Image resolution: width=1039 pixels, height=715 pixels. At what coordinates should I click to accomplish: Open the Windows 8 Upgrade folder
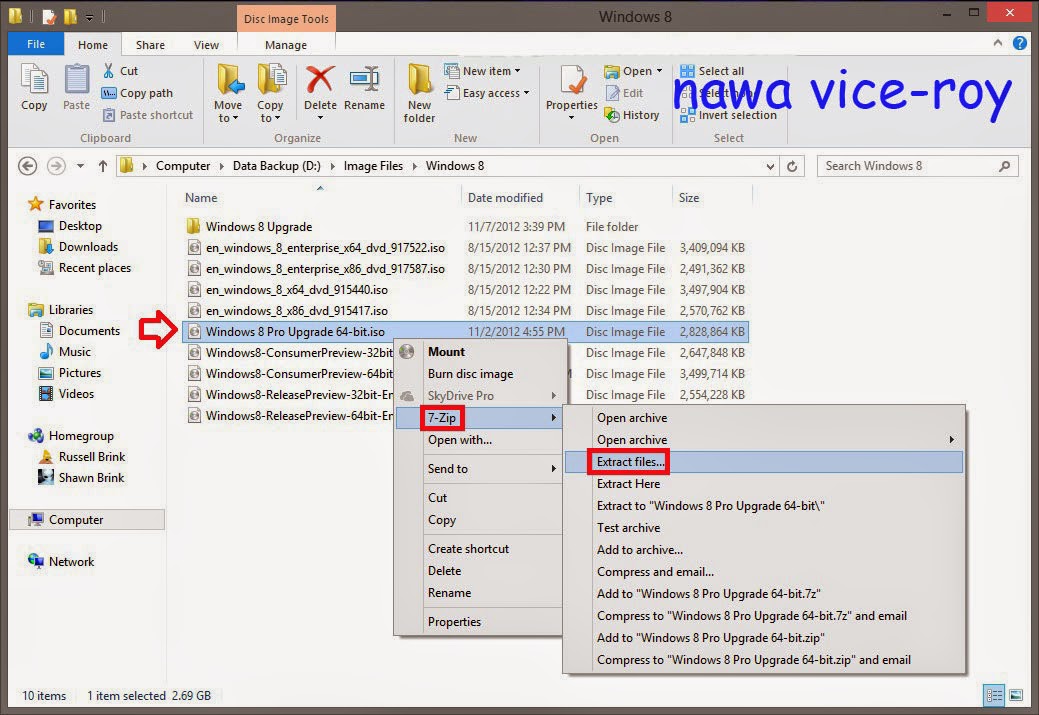(x=258, y=227)
